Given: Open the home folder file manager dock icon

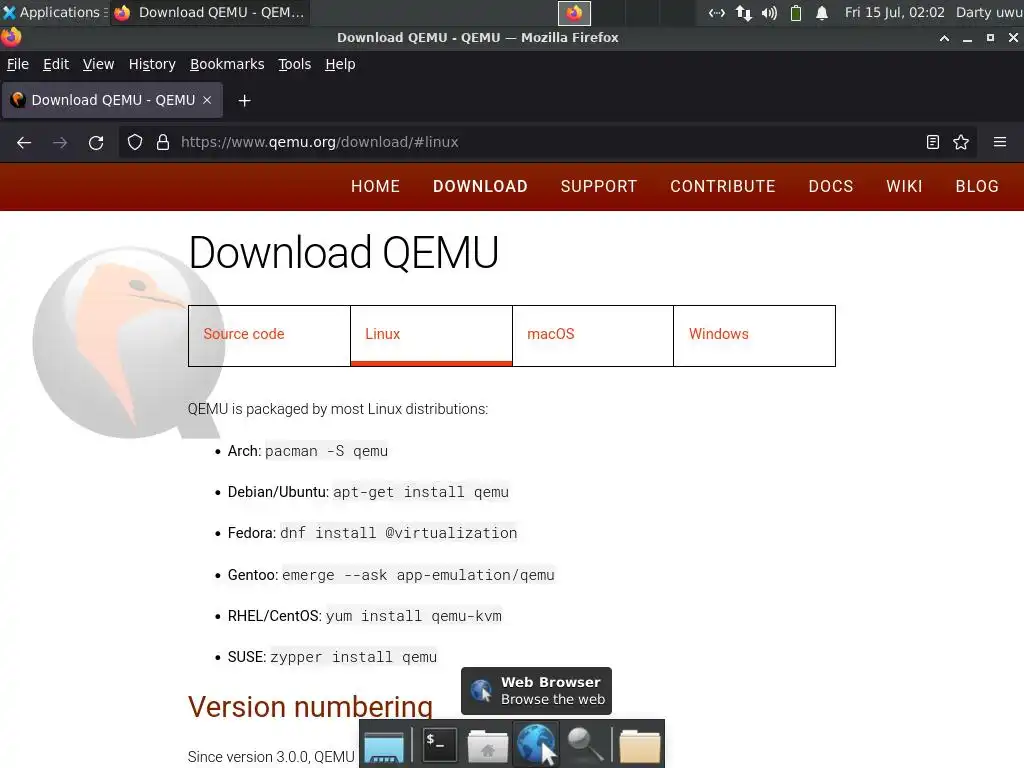Looking at the screenshot, I should coord(487,746).
